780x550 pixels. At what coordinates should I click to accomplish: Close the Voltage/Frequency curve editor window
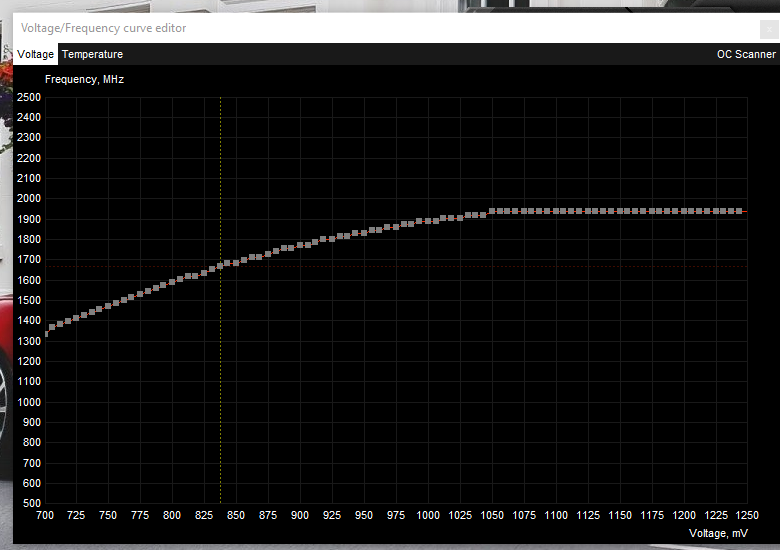coord(769,30)
